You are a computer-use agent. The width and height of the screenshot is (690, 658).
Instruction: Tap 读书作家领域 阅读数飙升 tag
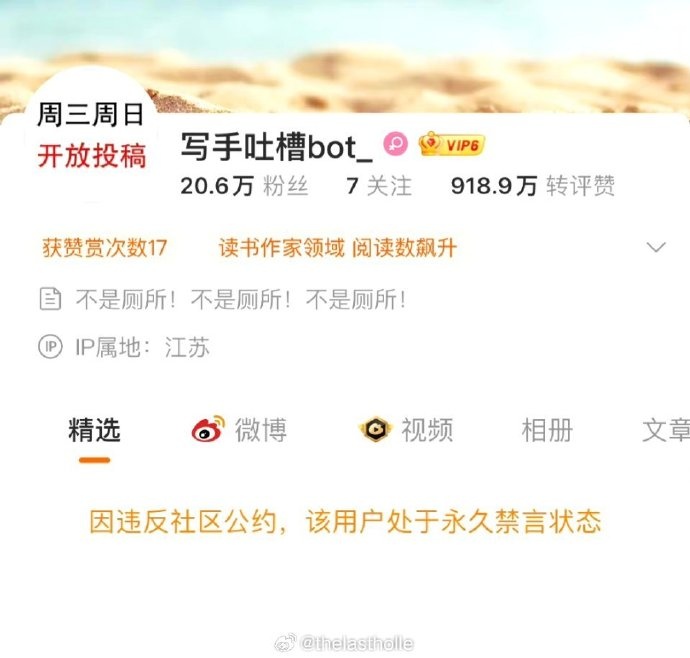tap(338, 248)
